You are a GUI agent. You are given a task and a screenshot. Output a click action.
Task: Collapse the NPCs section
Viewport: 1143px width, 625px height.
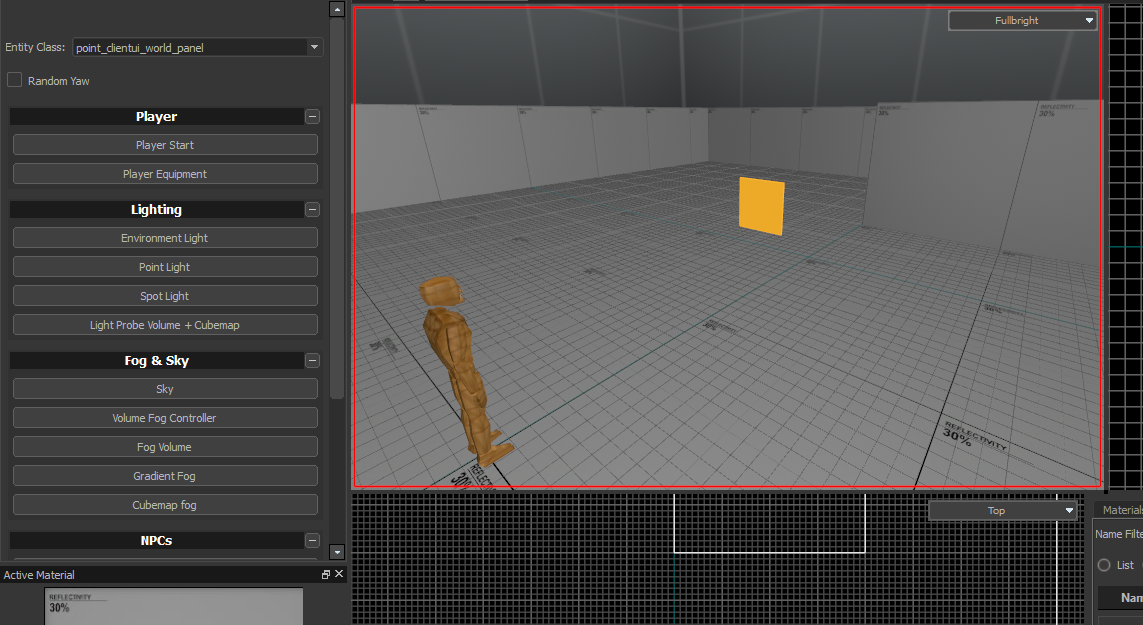point(312,540)
